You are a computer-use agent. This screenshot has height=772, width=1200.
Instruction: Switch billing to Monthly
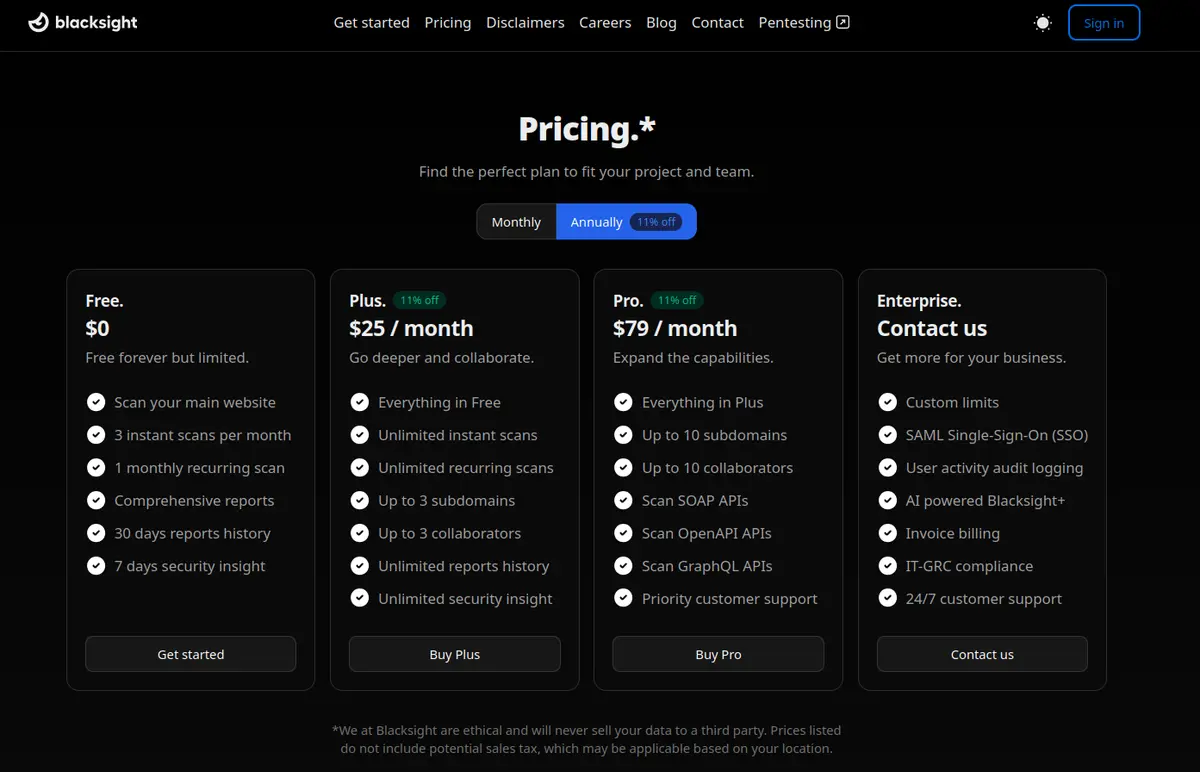click(x=516, y=222)
